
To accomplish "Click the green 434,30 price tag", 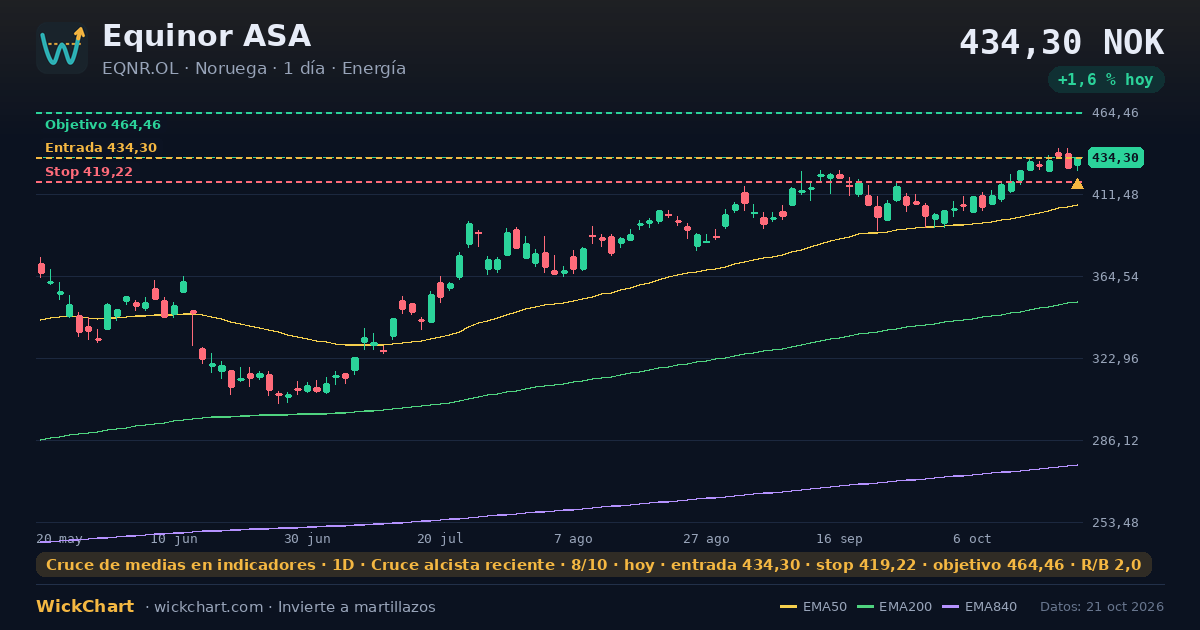I will click(x=1115, y=158).
